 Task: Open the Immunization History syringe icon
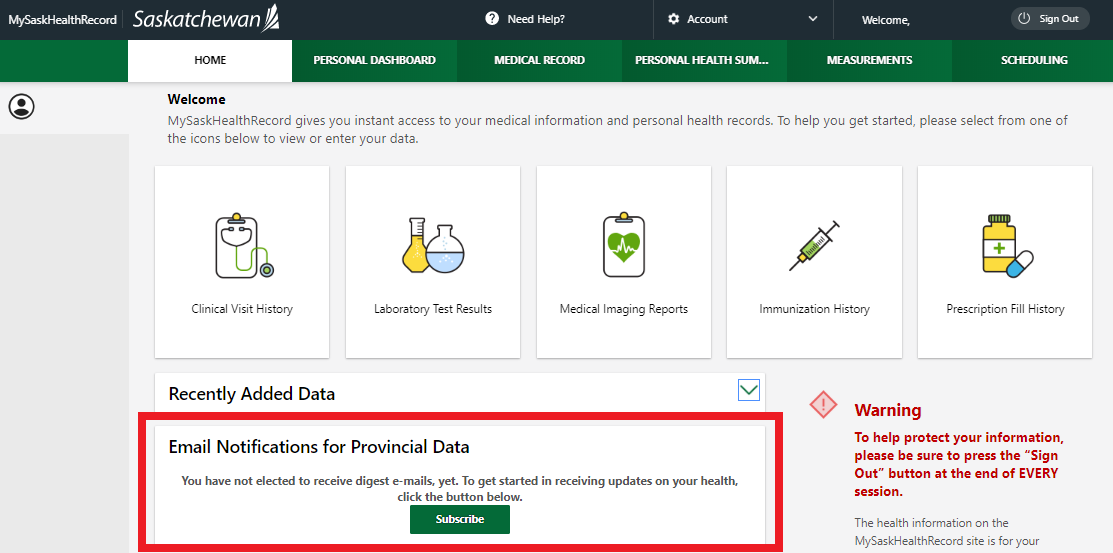click(814, 246)
